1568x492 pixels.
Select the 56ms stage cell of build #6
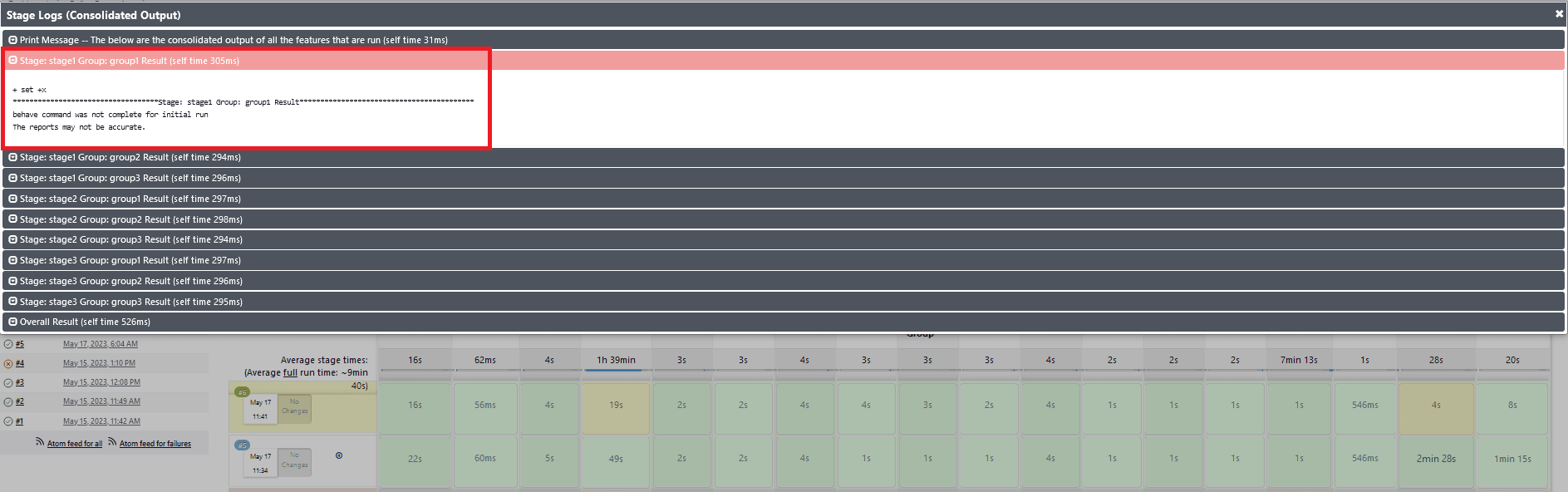pyautogui.click(x=485, y=408)
